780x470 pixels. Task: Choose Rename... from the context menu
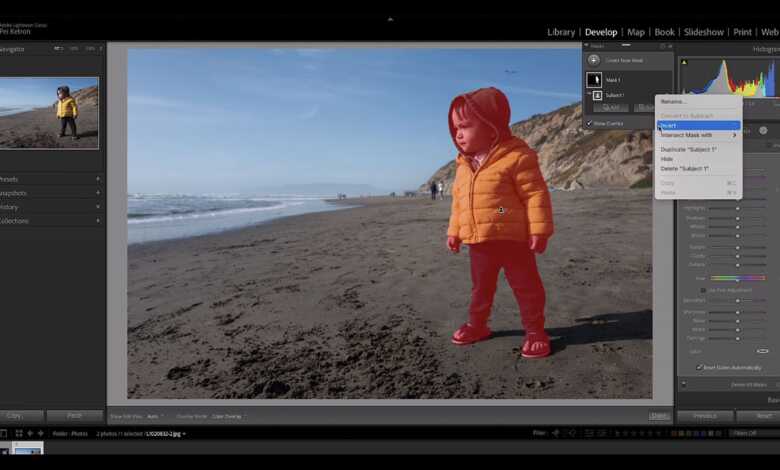coord(673,101)
